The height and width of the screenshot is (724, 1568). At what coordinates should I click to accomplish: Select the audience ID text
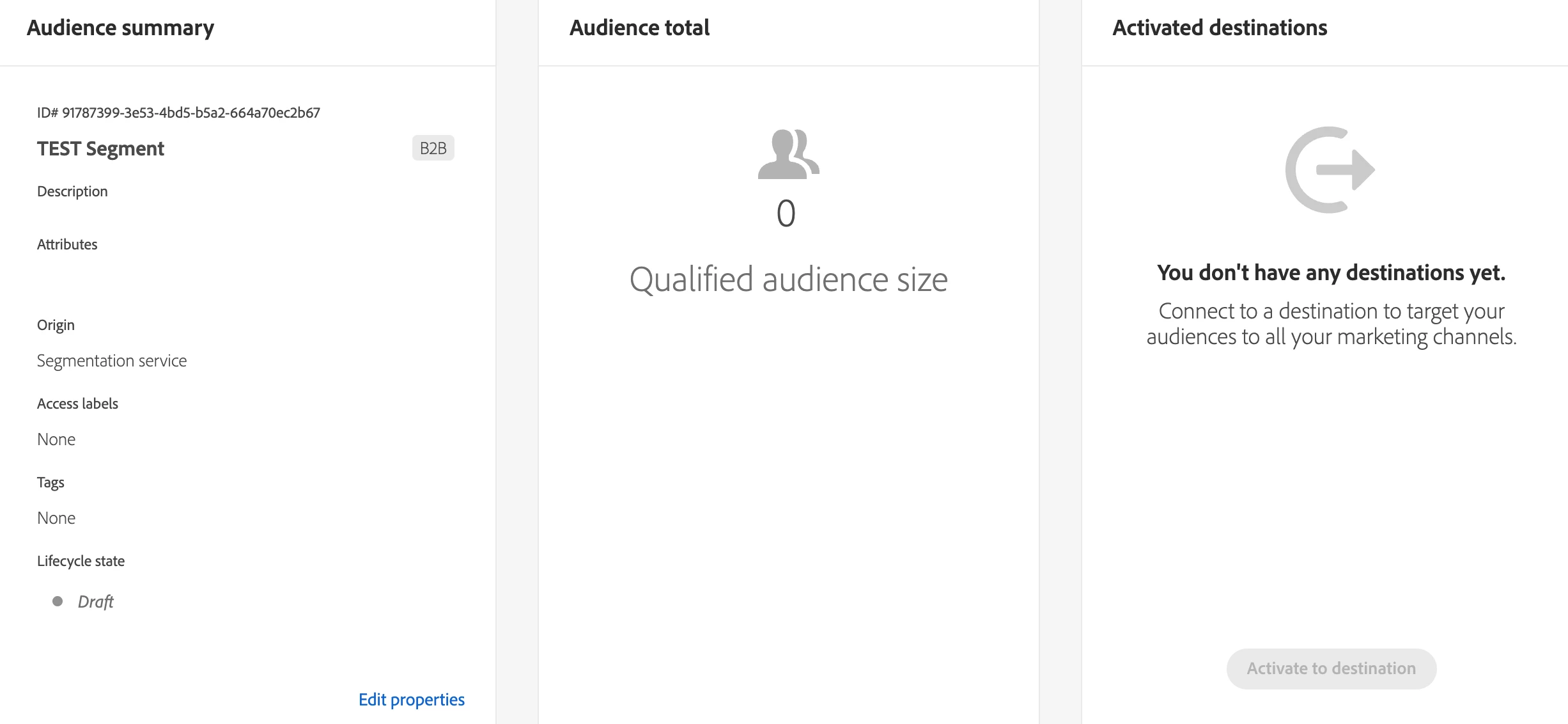click(178, 113)
